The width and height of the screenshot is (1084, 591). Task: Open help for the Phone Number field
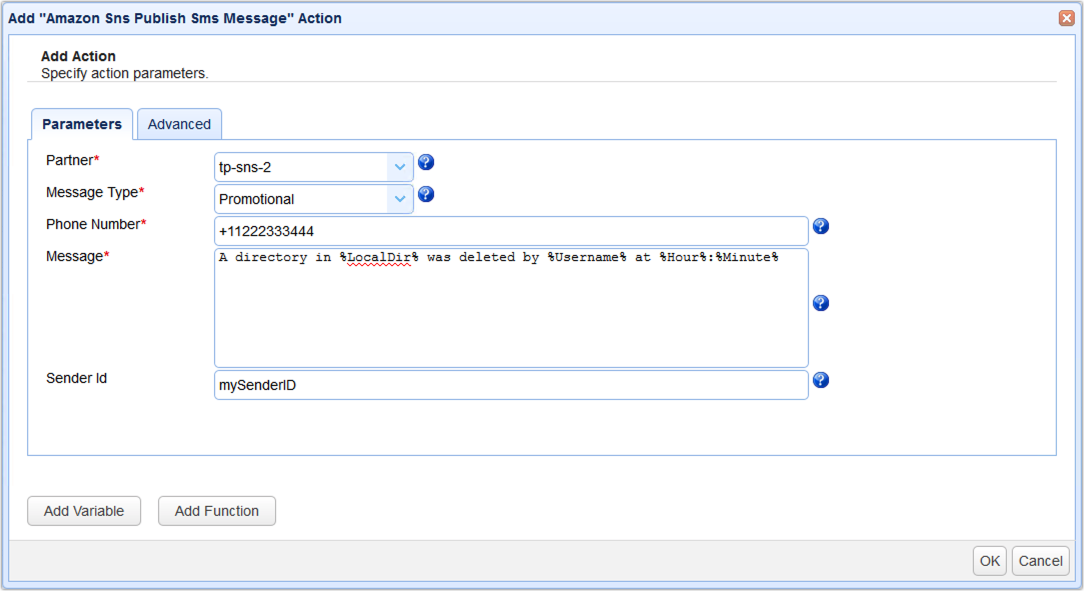point(821,226)
